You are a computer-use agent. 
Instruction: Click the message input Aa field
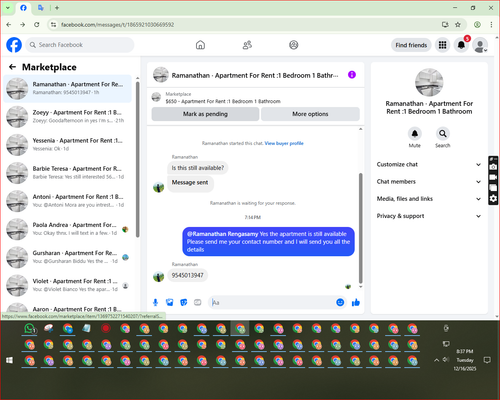pyautogui.click(x=273, y=302)
